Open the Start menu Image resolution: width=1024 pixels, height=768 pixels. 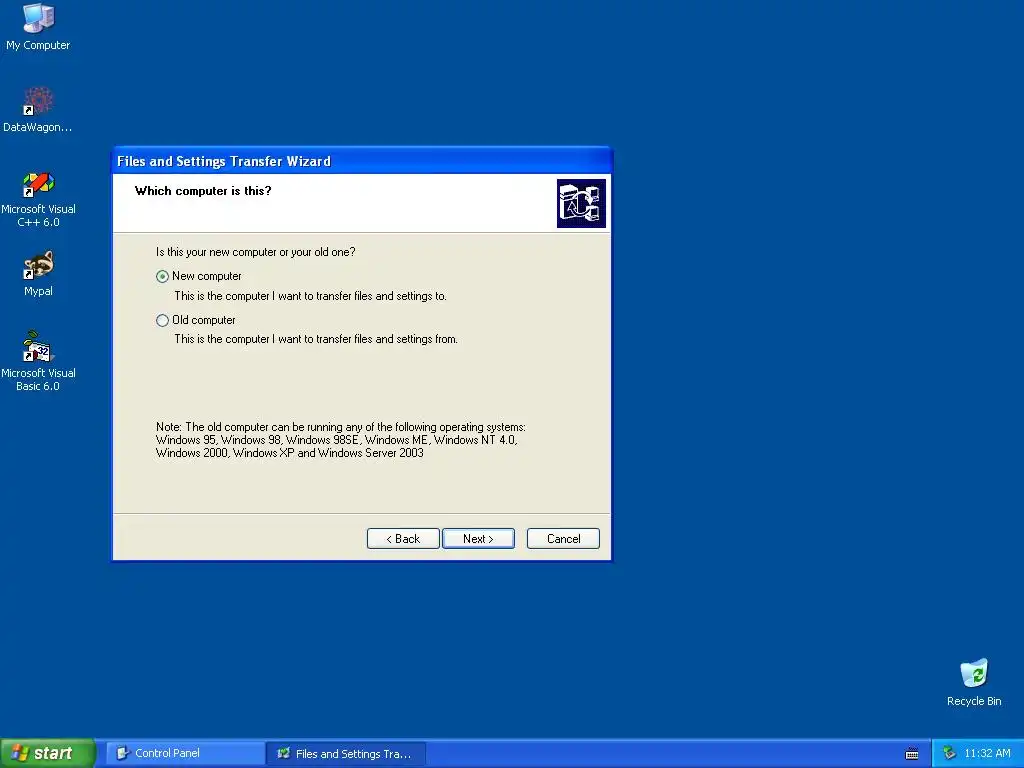(x=48, y=753)
